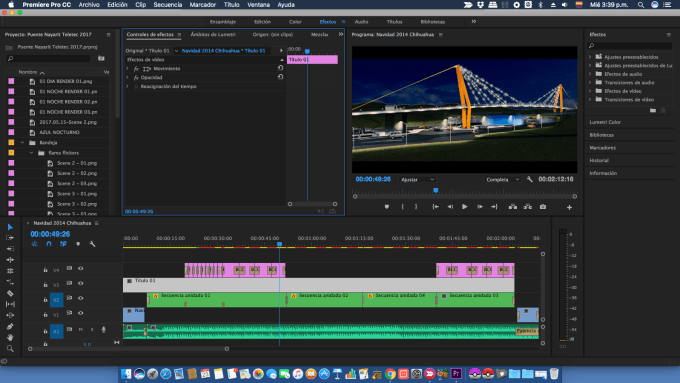Select the Pen tool
680x383 pixels.
10,326
